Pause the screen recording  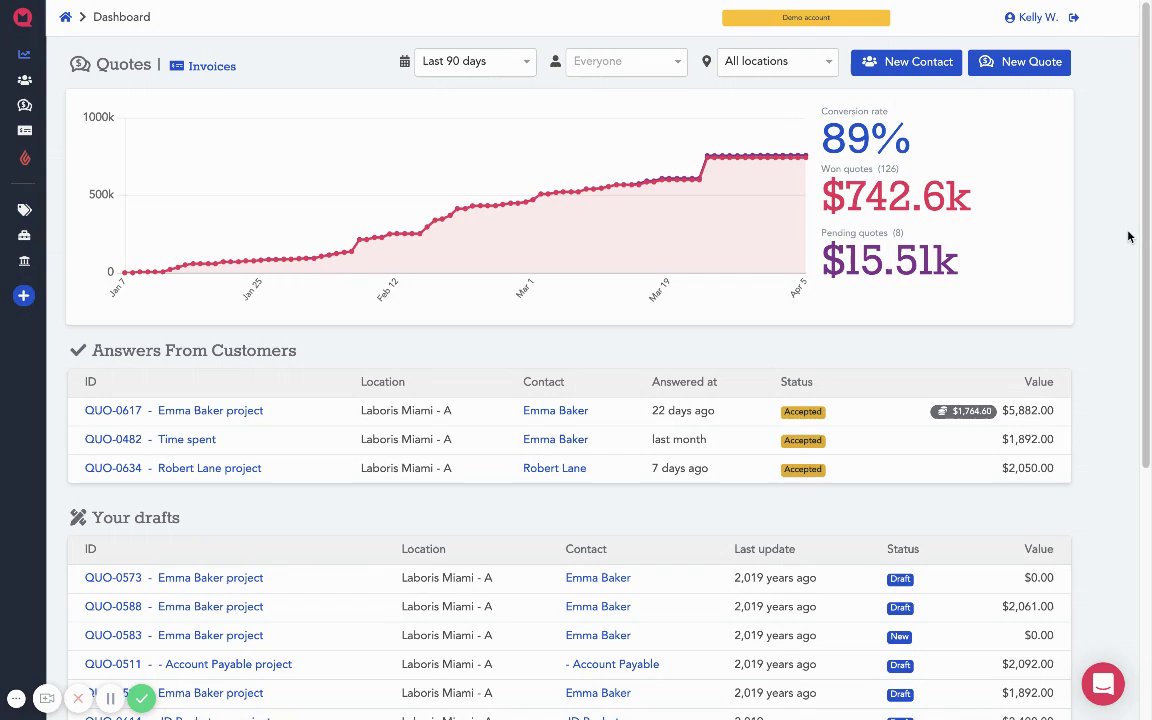[x=110, y=698]
